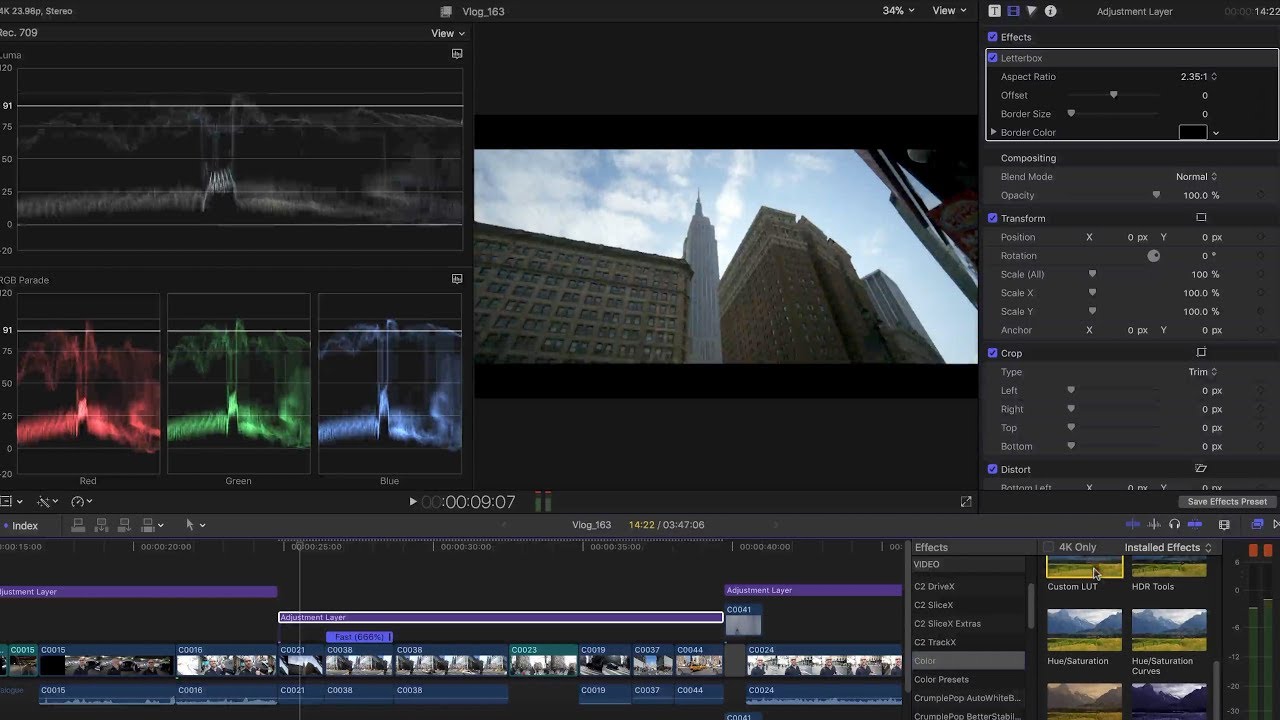Viewport: 1280px width, 720px height.
Task: Select the C0024 clip in timeline
Action: tap(825, 661)
